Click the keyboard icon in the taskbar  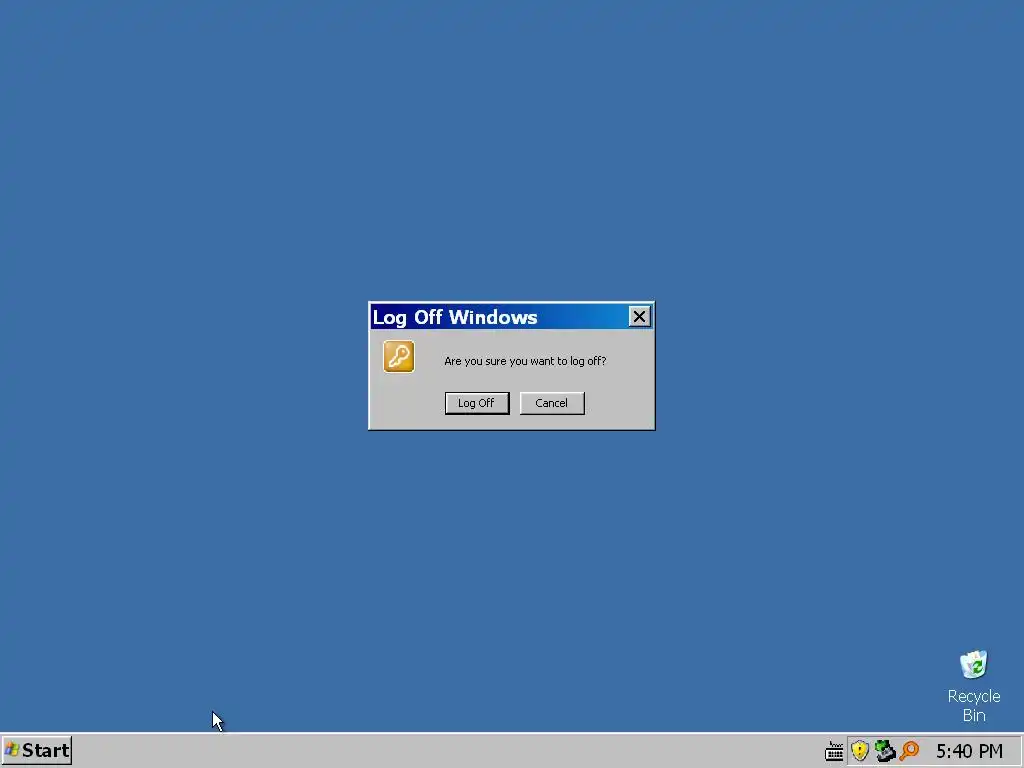click(834, 751)
